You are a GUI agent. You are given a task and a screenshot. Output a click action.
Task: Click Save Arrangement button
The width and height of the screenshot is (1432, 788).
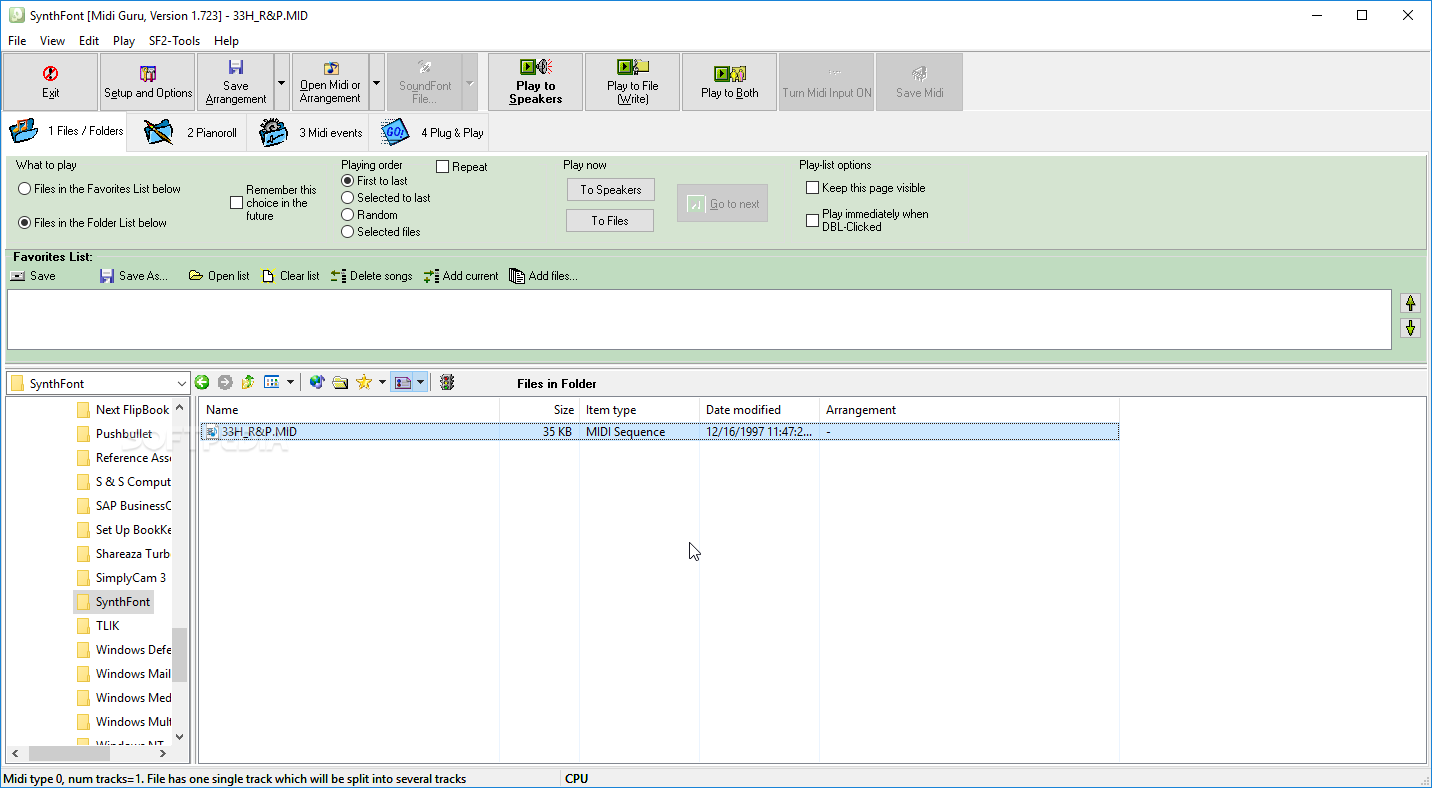click(236, 82)
